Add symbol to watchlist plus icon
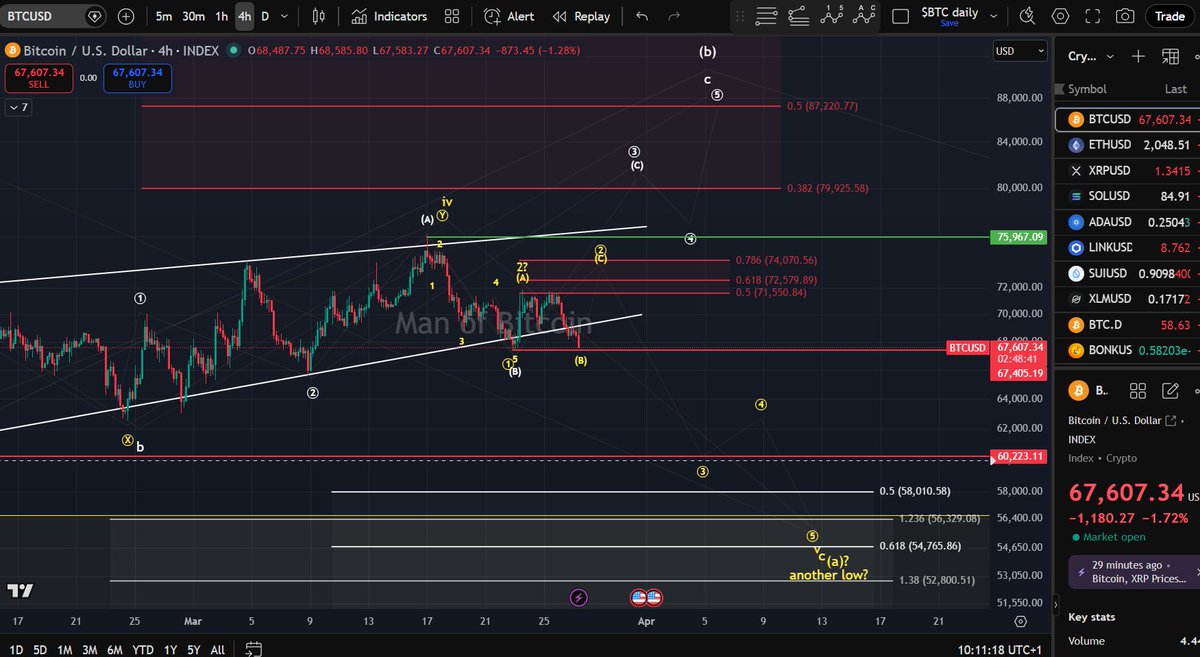This screenshot has height=657, width=1200. (1138, 56)
